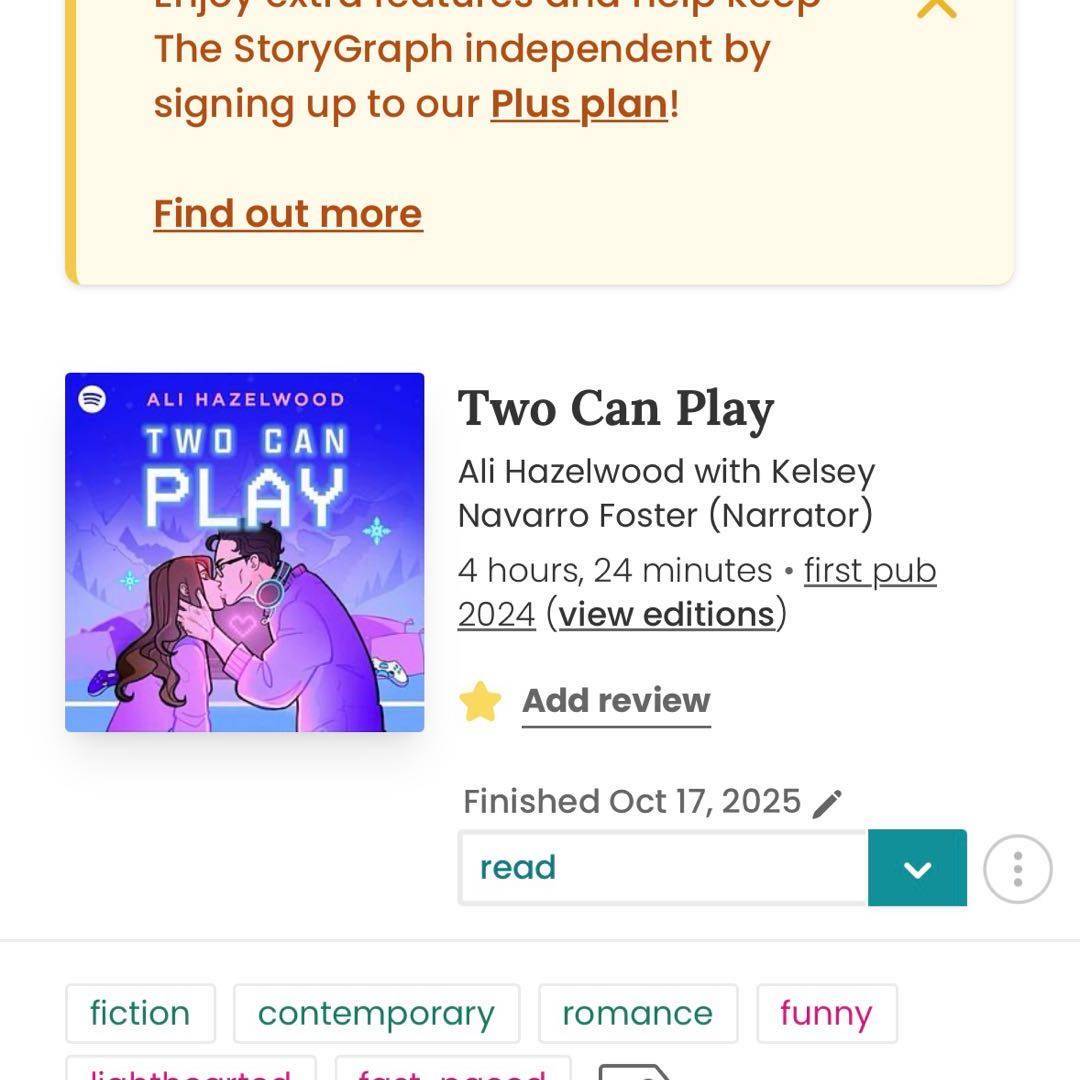
Task: Select the funny mood tag
Action: [x=826, y=1013]
